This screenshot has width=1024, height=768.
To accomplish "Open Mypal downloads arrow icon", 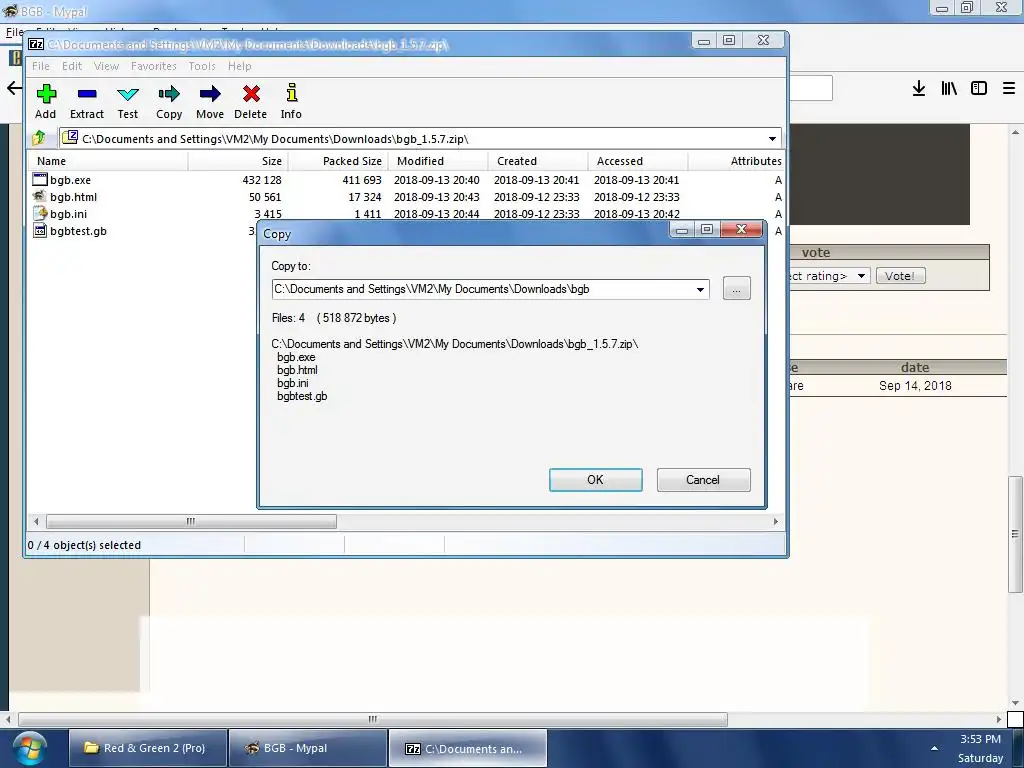I will 918,88.
